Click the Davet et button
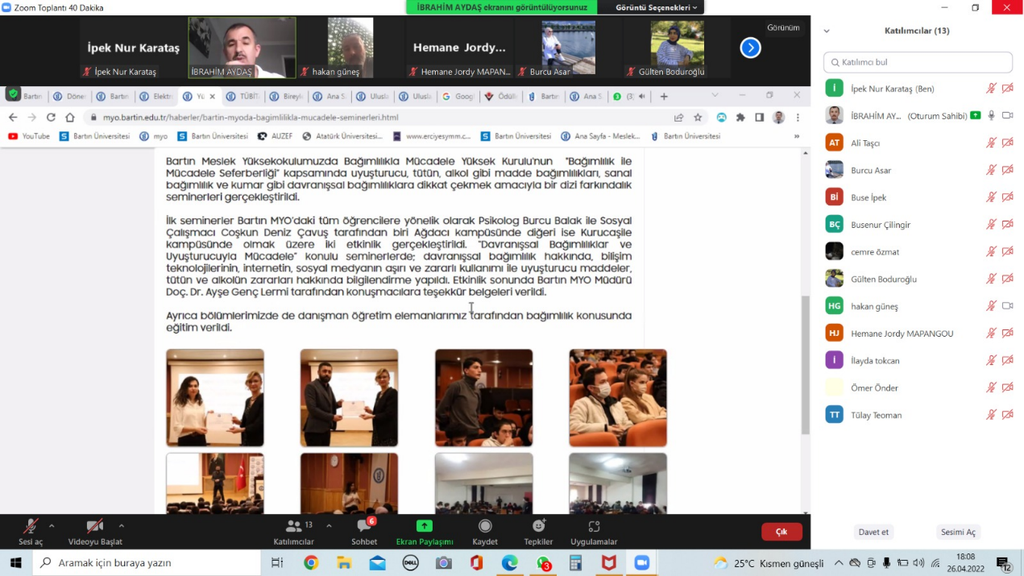This screenshot has height=576, width=1024. tap(874, 532)
